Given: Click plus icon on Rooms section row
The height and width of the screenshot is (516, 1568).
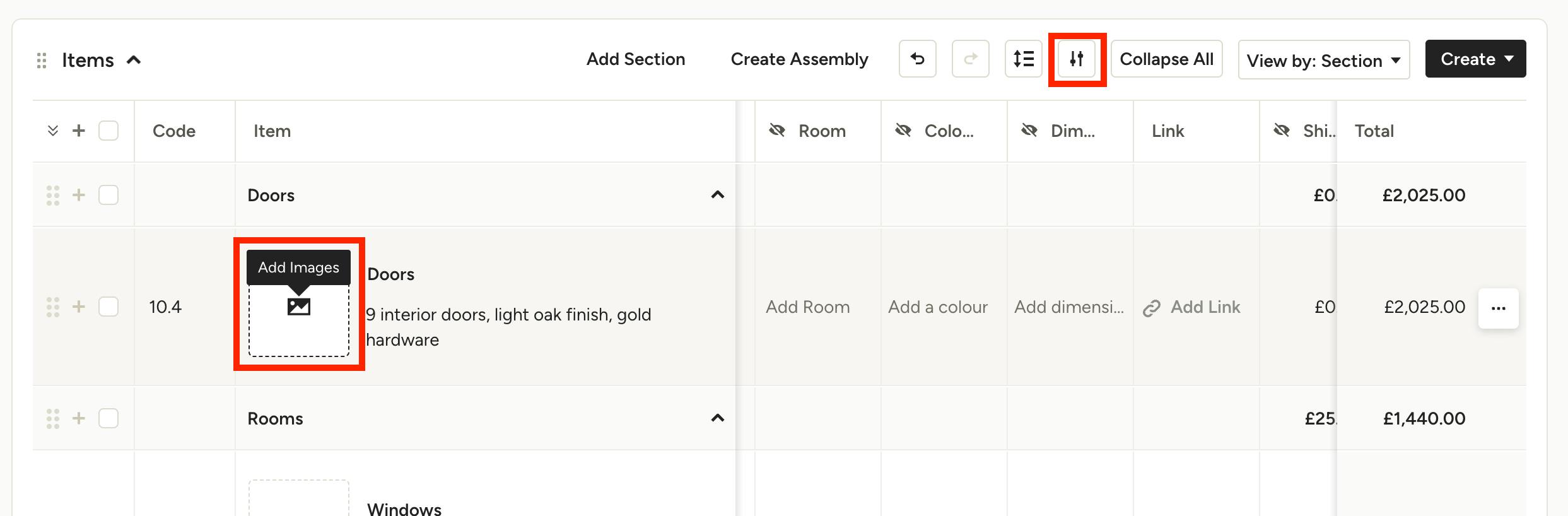Looking at the screenshot, I should click(79, 418).
